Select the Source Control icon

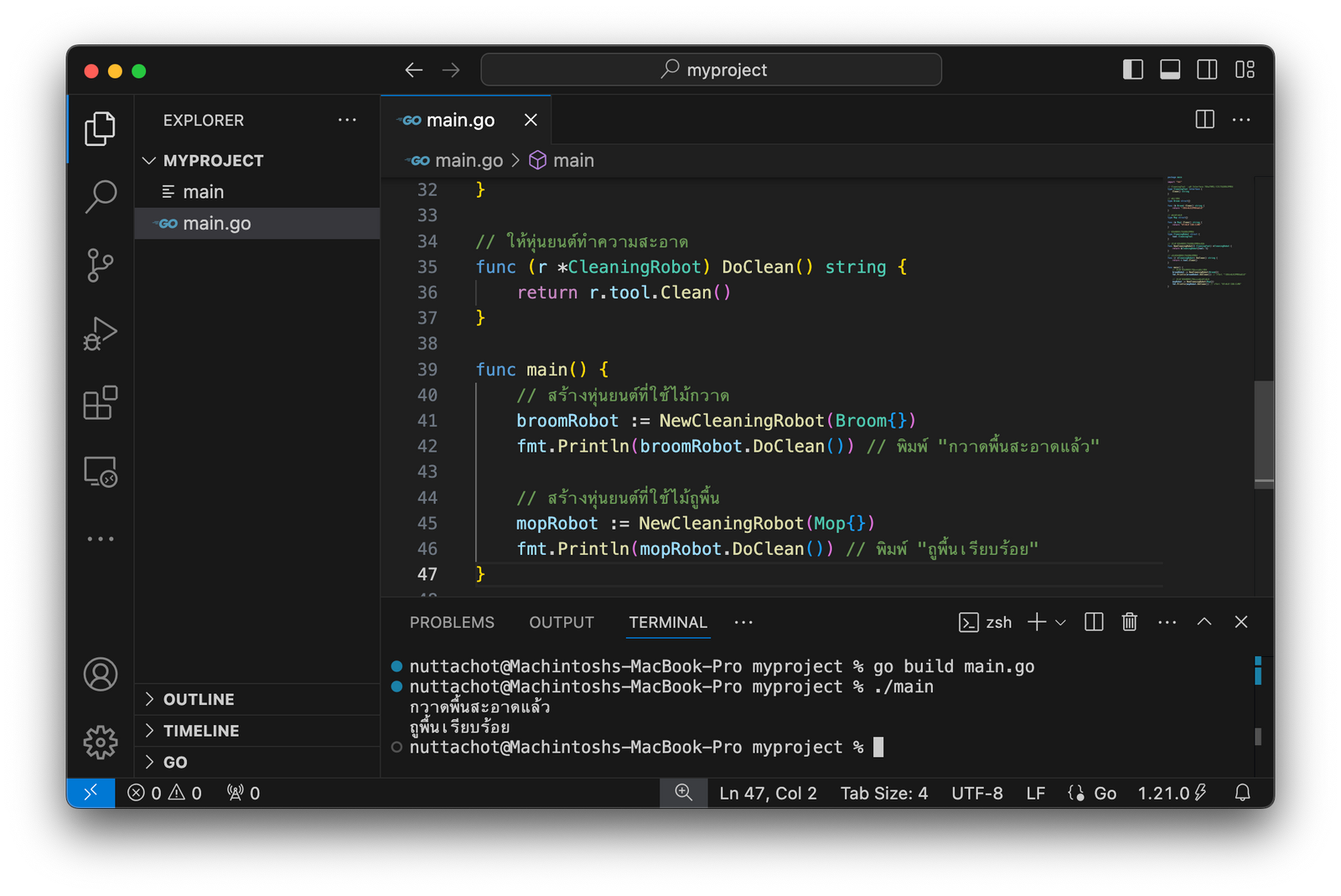click(101, 265)
